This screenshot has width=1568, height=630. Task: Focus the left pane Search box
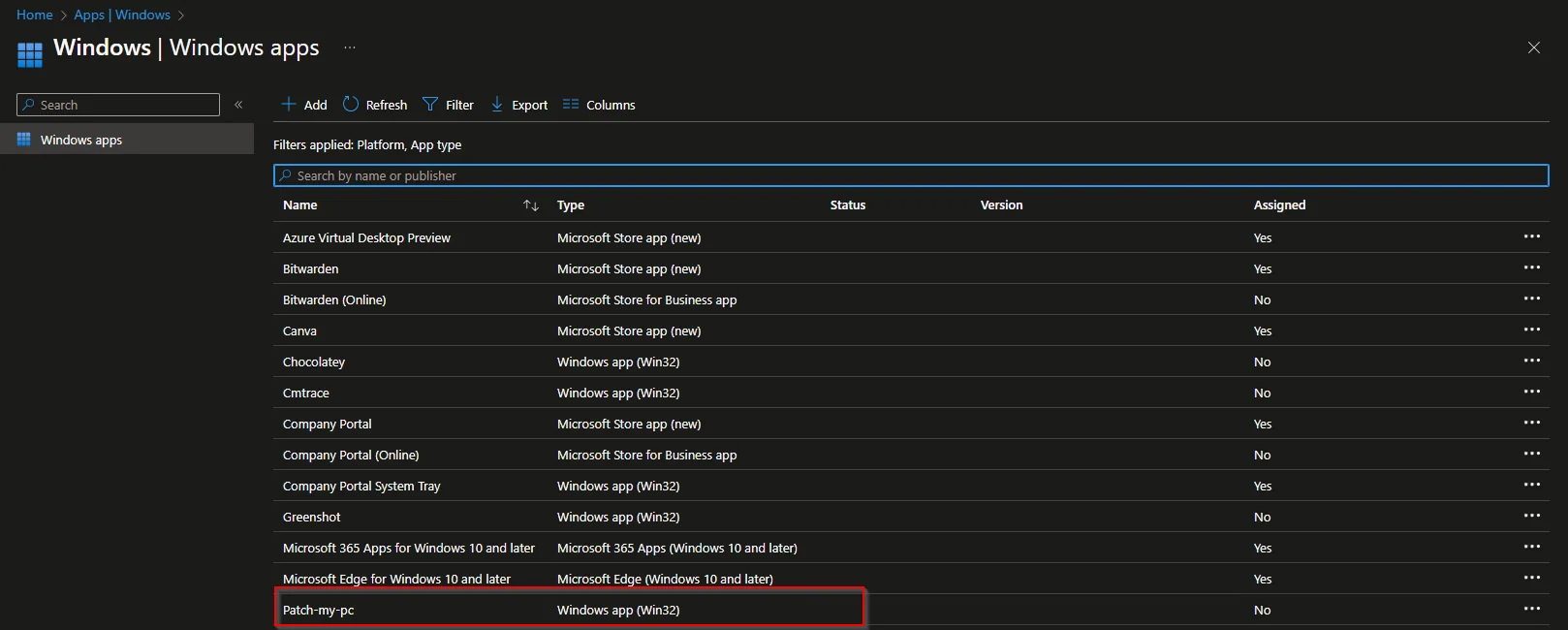(x=118, y=105)
